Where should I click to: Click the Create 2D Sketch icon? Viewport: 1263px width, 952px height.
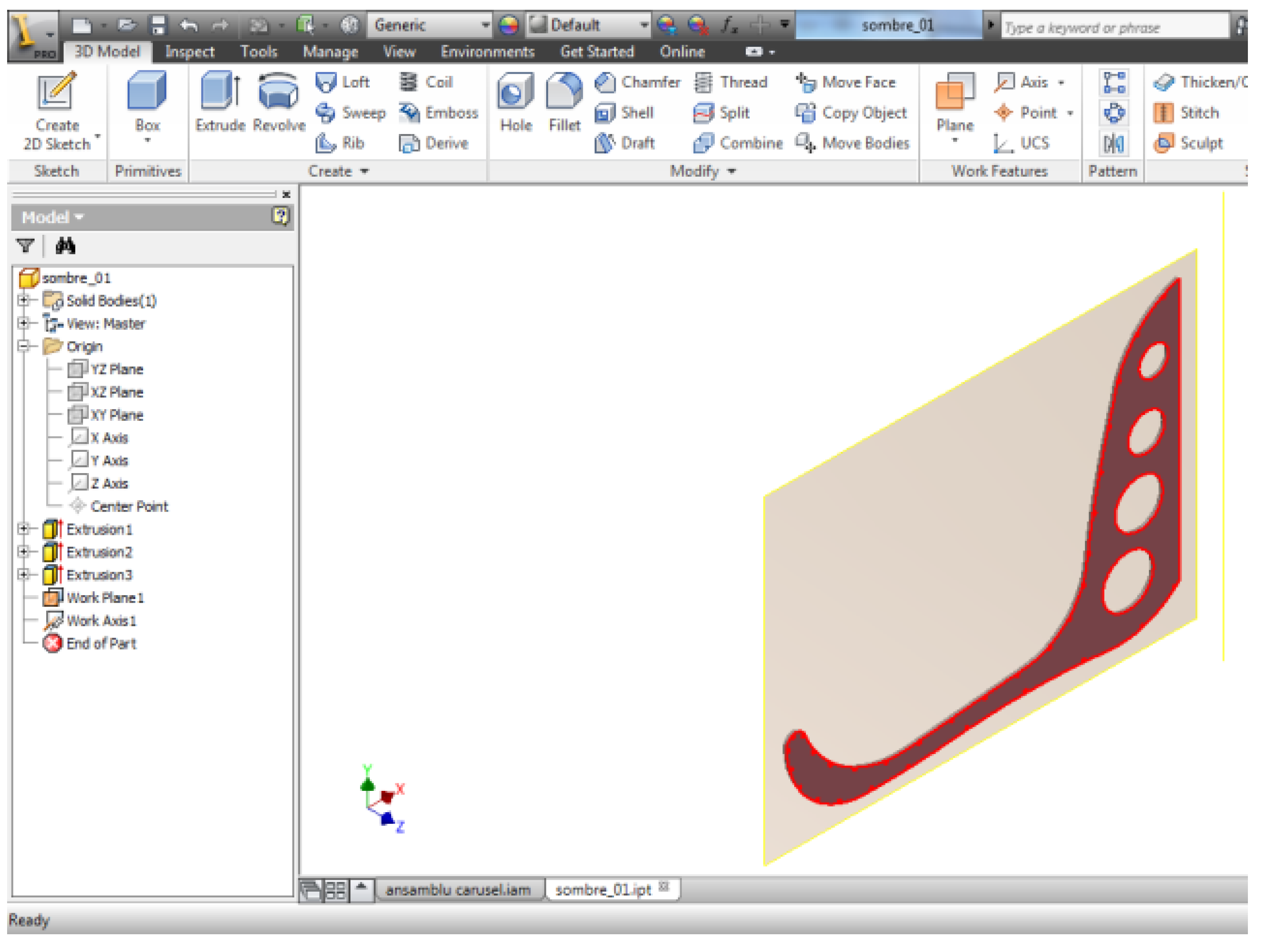56,92
